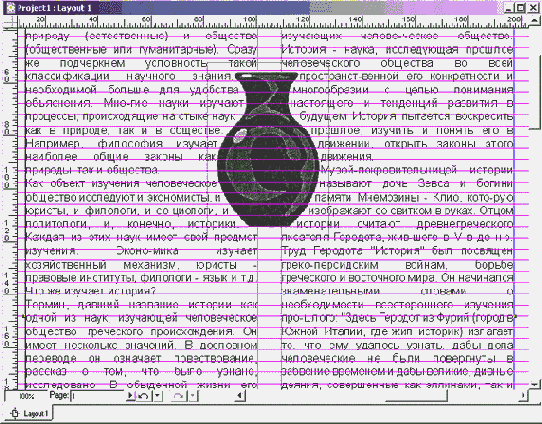Click the vertical scrollbar thumb
Viewport: 542px width, 424px height.
[535, 91]
